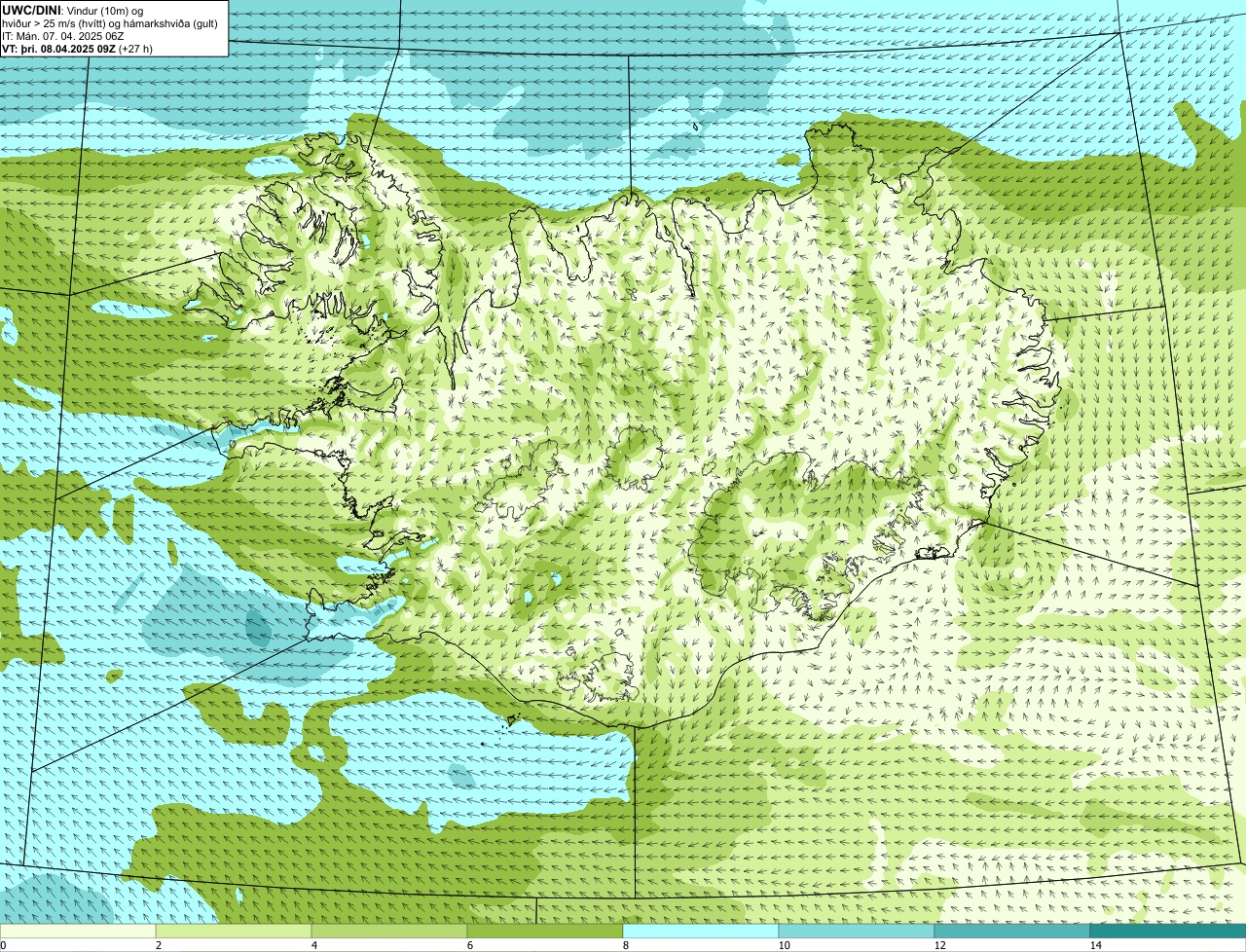The height and width of the screenshot is (952, 1246).
Task: Click the '6' label under the colorbar
Action: pyautogui.click(x=469, y=945)
